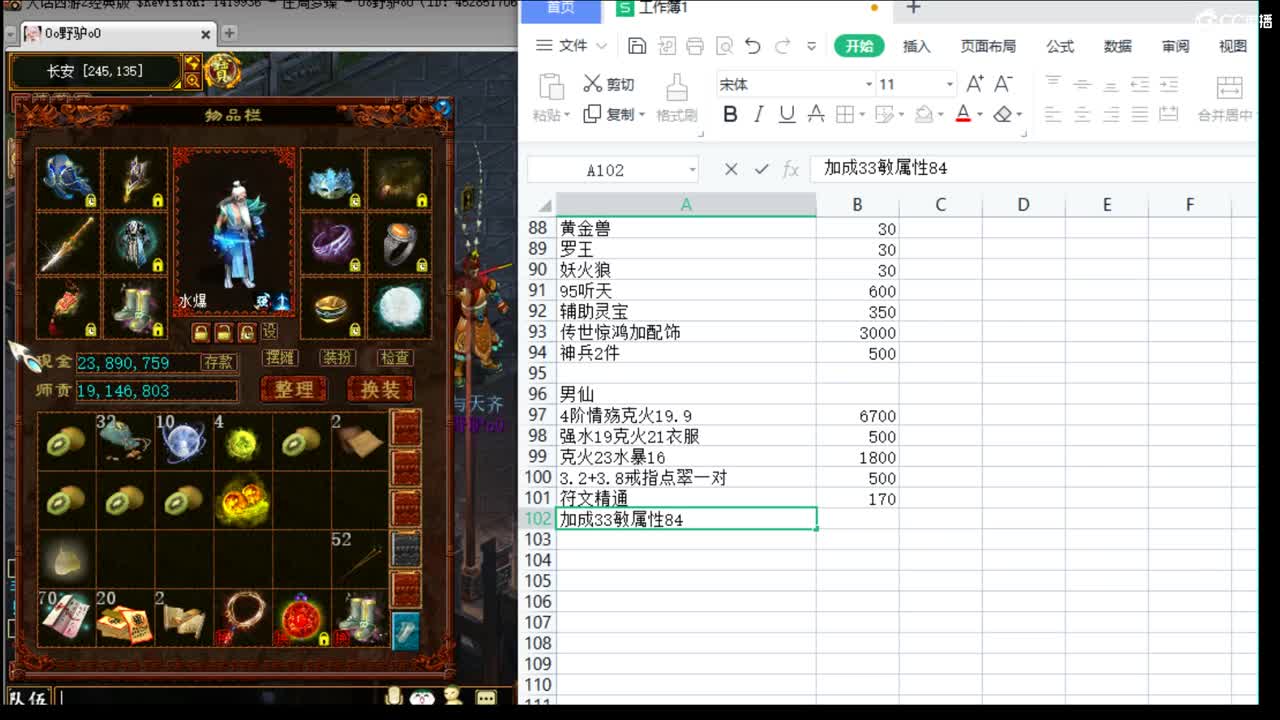
Task: Click the blue helmet equipment slot
Action: point(68,180)
